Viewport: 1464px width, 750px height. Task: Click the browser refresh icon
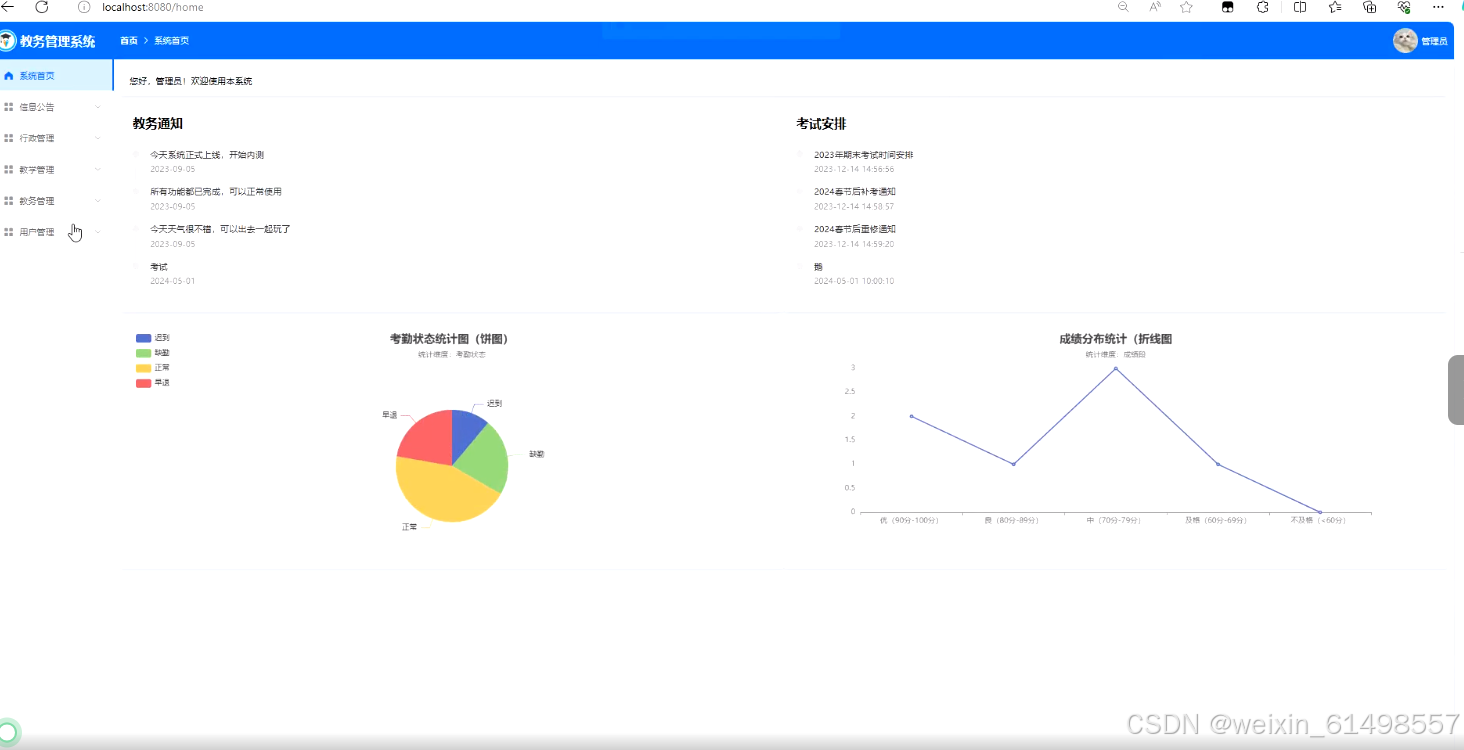pos(41,7)
